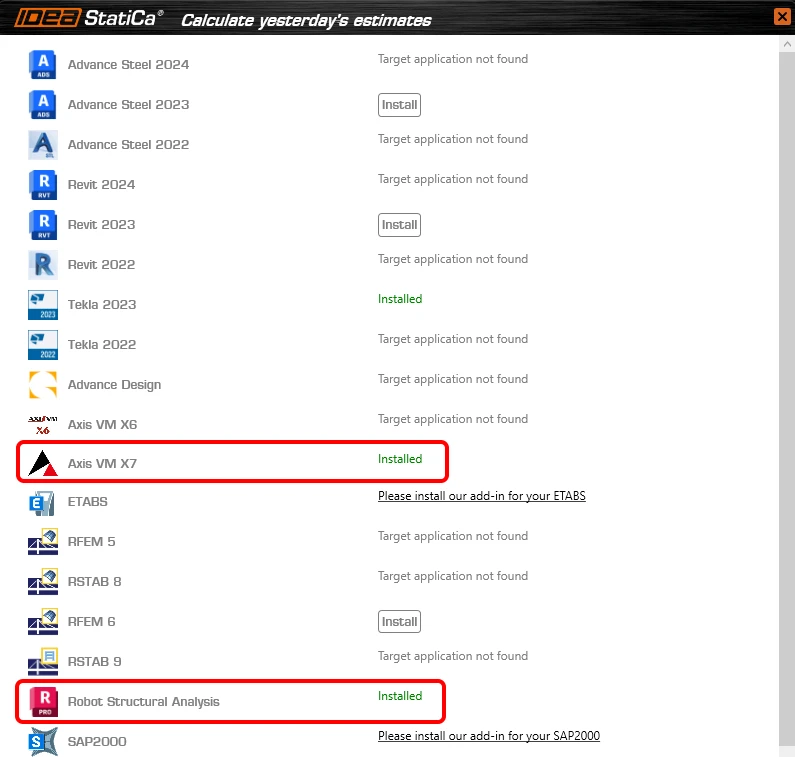Select the Axis VM X7 label
Image resolution: width=795 pixels, height=757 pixels.
102,463
